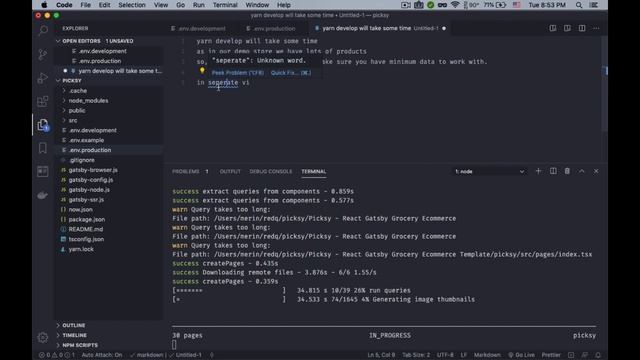This screenshot has height=360, width=640.
Task: Open the Go menu
Action: click(x=180, y=5)
